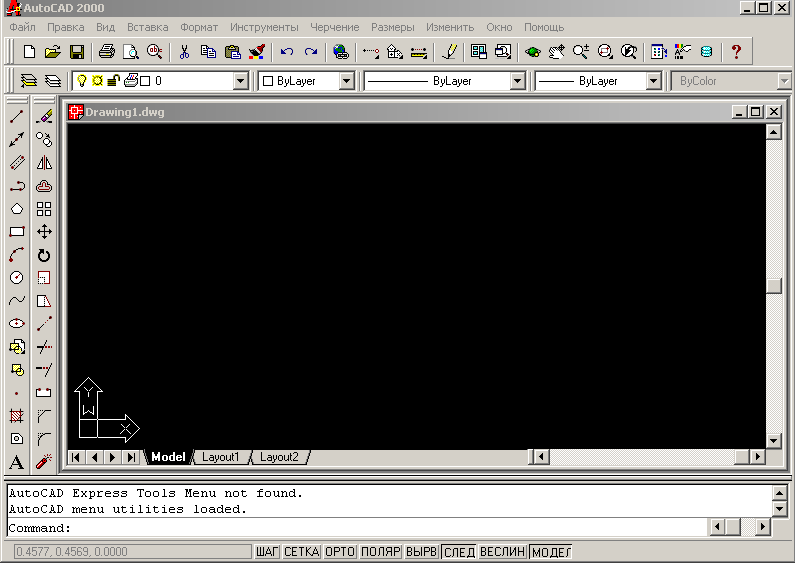This screenshot has width=795, height=563.
Task: Toggle МОДЕЛ model space button
Action: pyautogui.click(x=552, y=552)
